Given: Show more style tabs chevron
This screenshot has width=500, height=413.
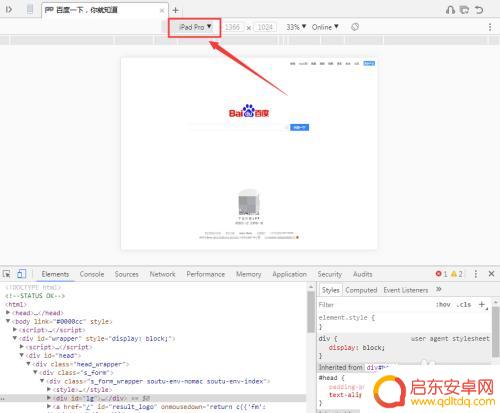Looking at the screenshot, I should point(439,289).
